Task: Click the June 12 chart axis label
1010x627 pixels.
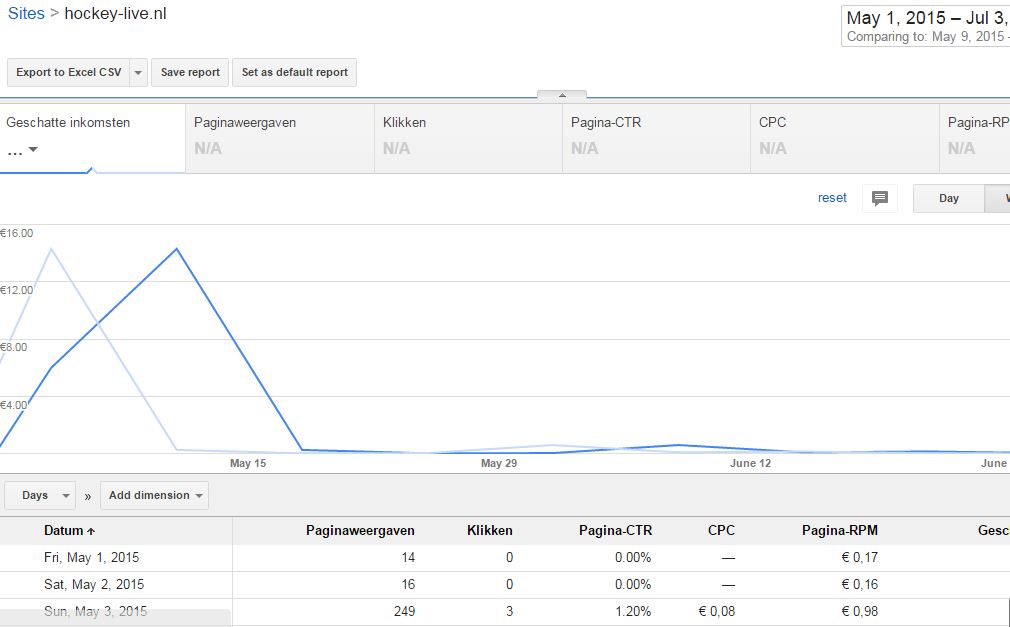Action: [x=750, y=463]
